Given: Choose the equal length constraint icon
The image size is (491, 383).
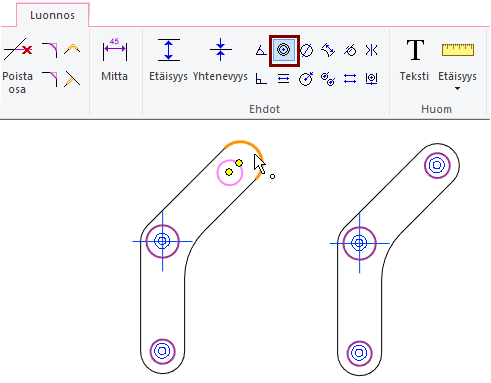Looking at the screenshot, I should click(350, 79).
